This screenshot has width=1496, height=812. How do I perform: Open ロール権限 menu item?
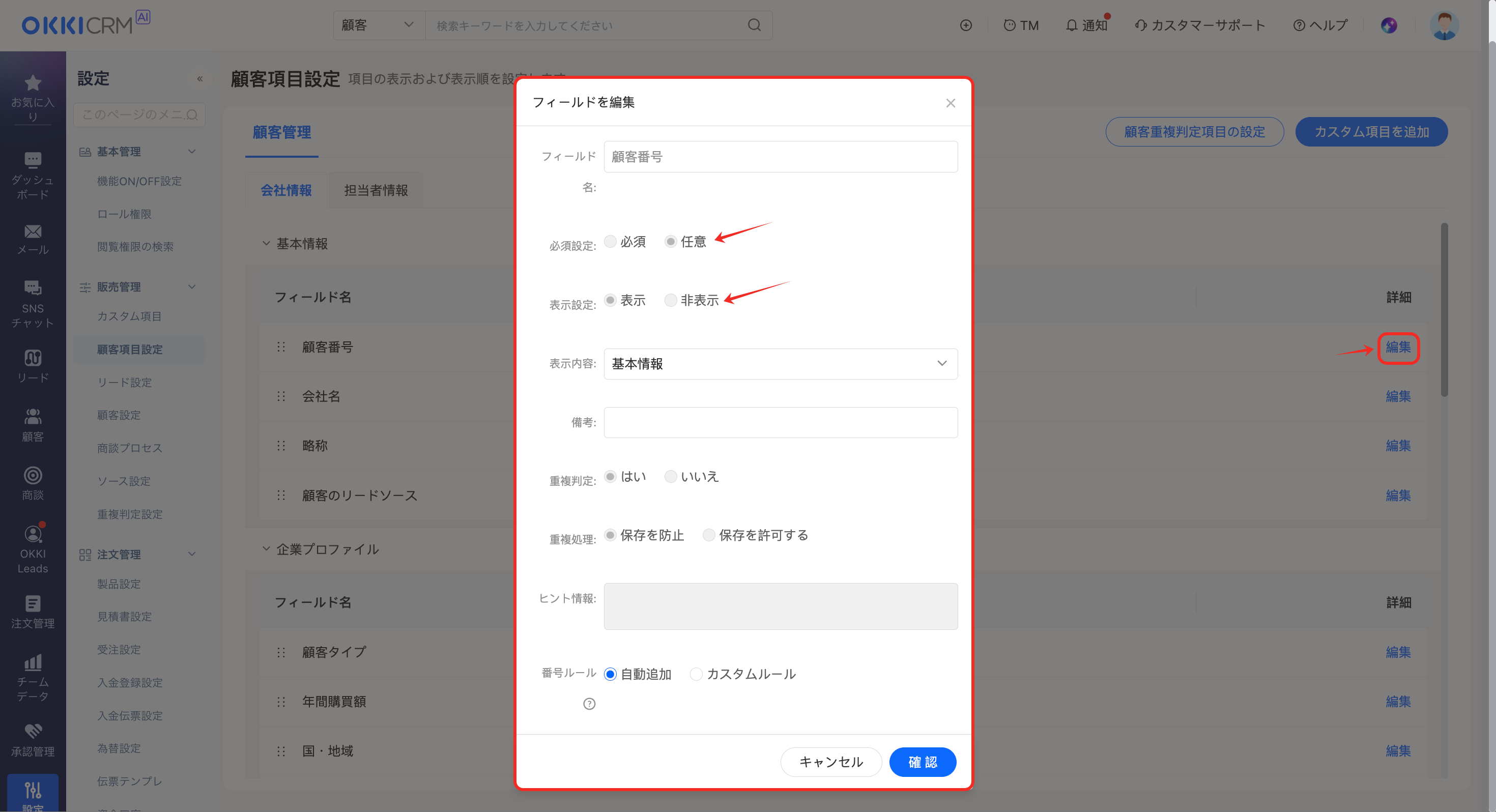(x=124, y=214)
